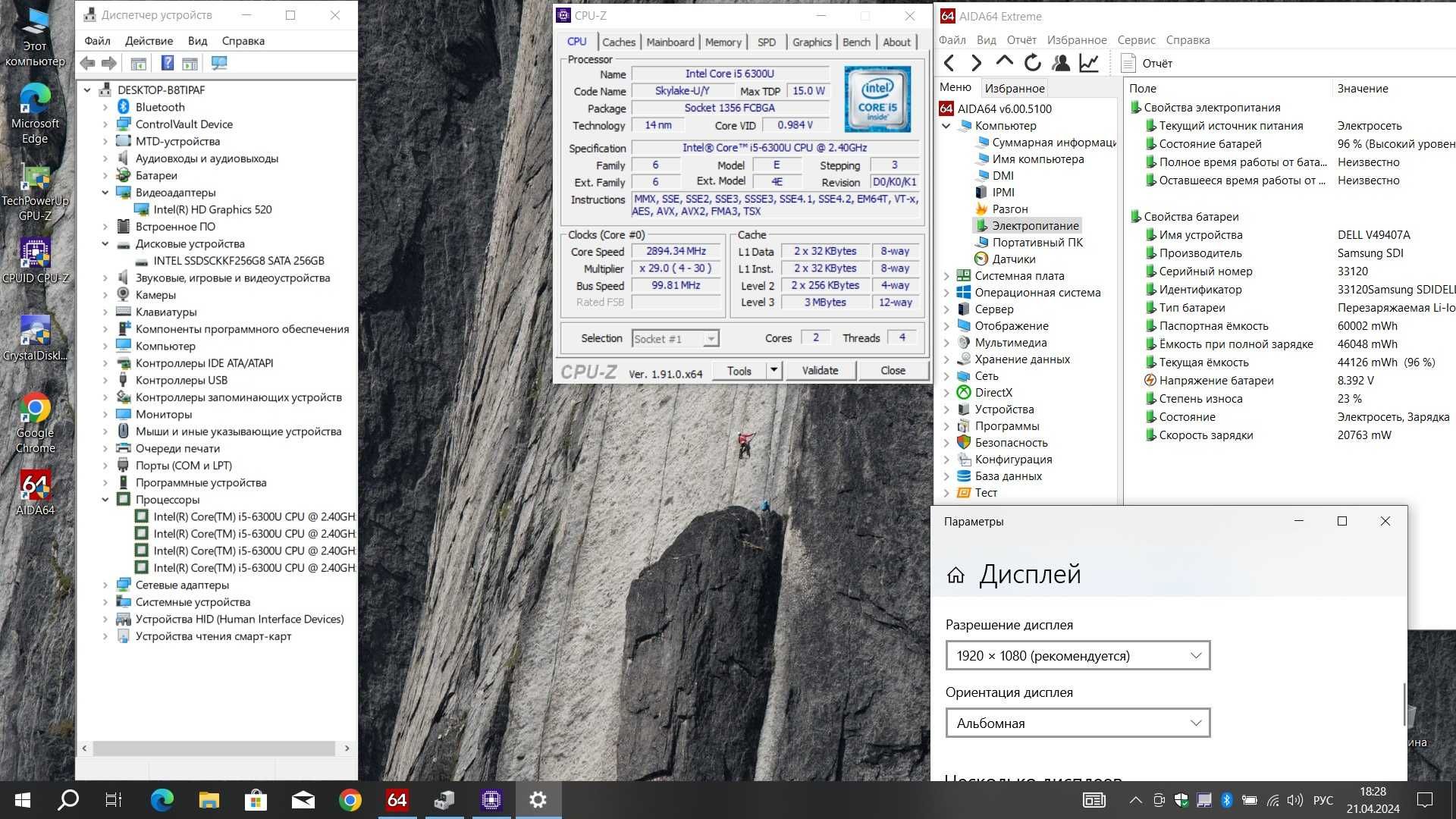This screenshot has width=1456, height=819.
Task: Click CPU-Z Close button
Action: point(893,370)
